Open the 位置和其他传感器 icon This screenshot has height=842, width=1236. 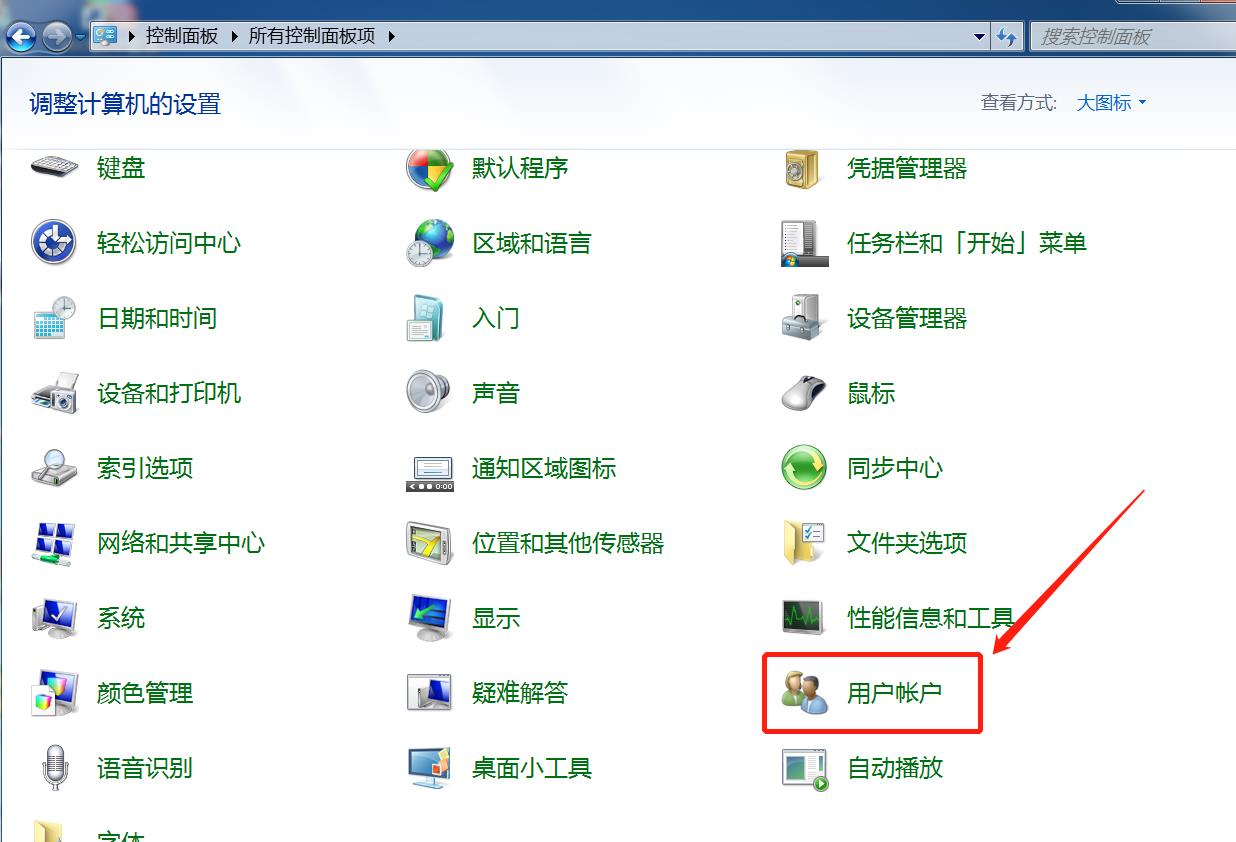tap(429, 543)
